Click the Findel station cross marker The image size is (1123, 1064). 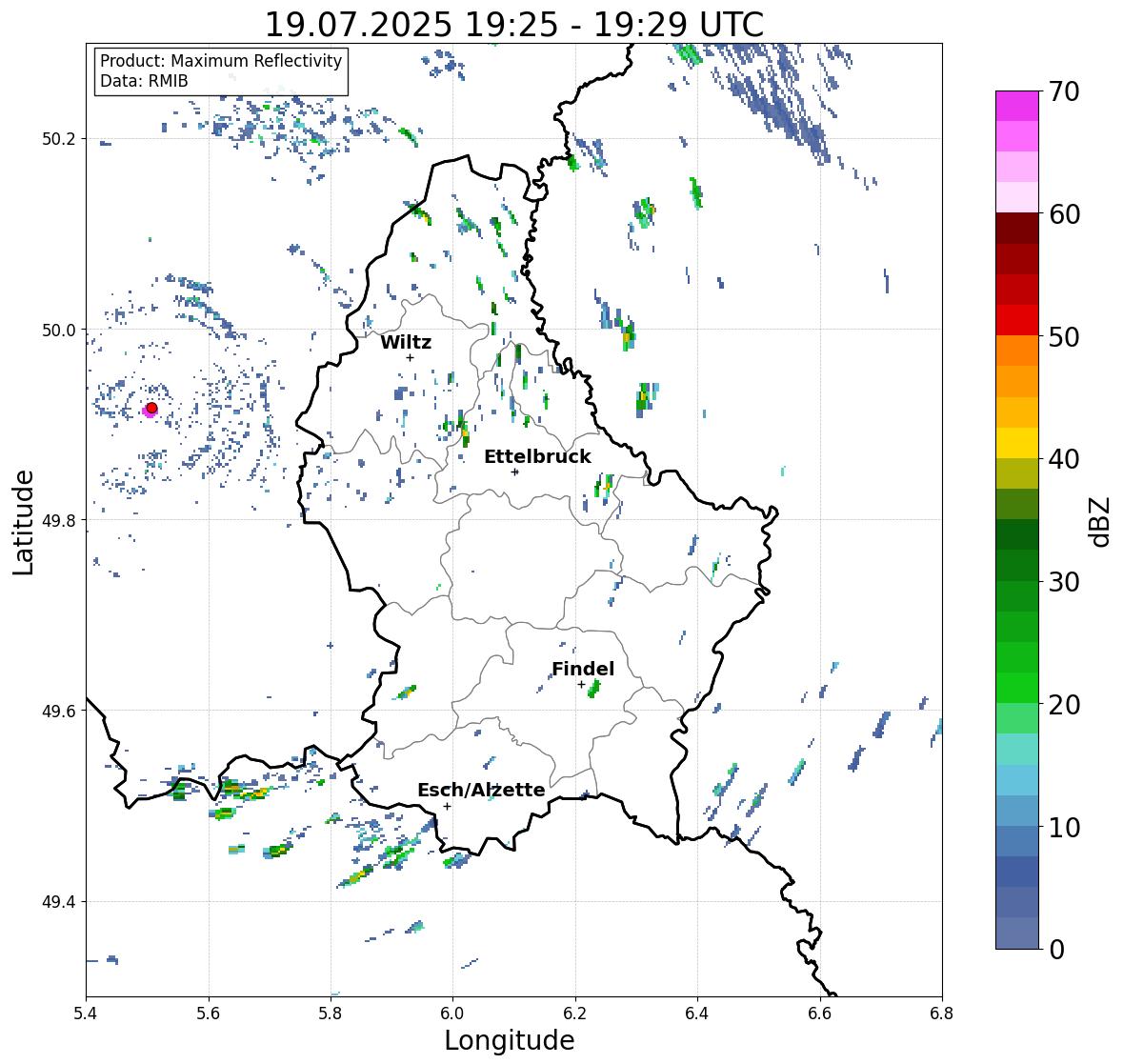582,685
